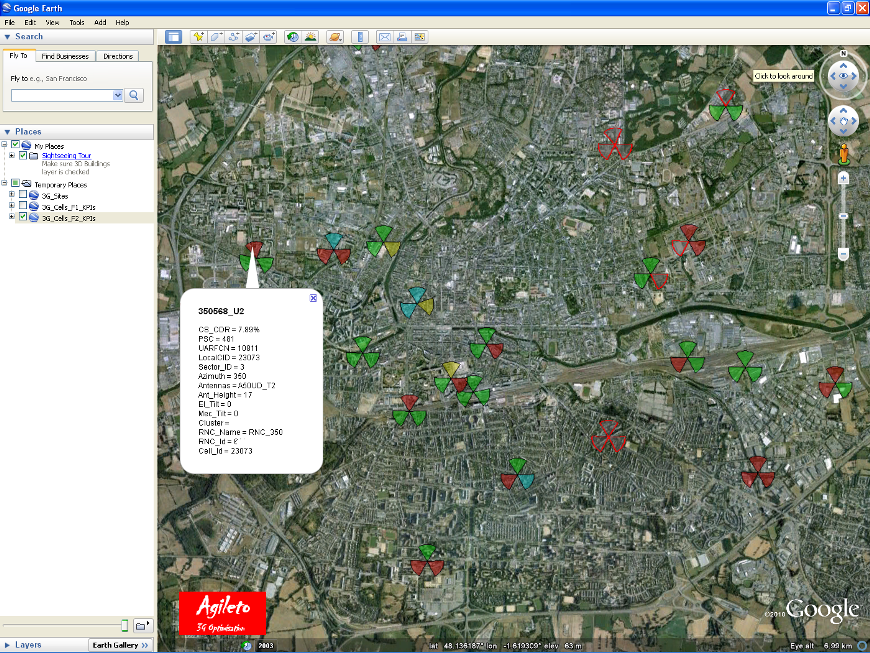
Task: Open the historical imagery clock icon
Action: [x=293, y=37]
